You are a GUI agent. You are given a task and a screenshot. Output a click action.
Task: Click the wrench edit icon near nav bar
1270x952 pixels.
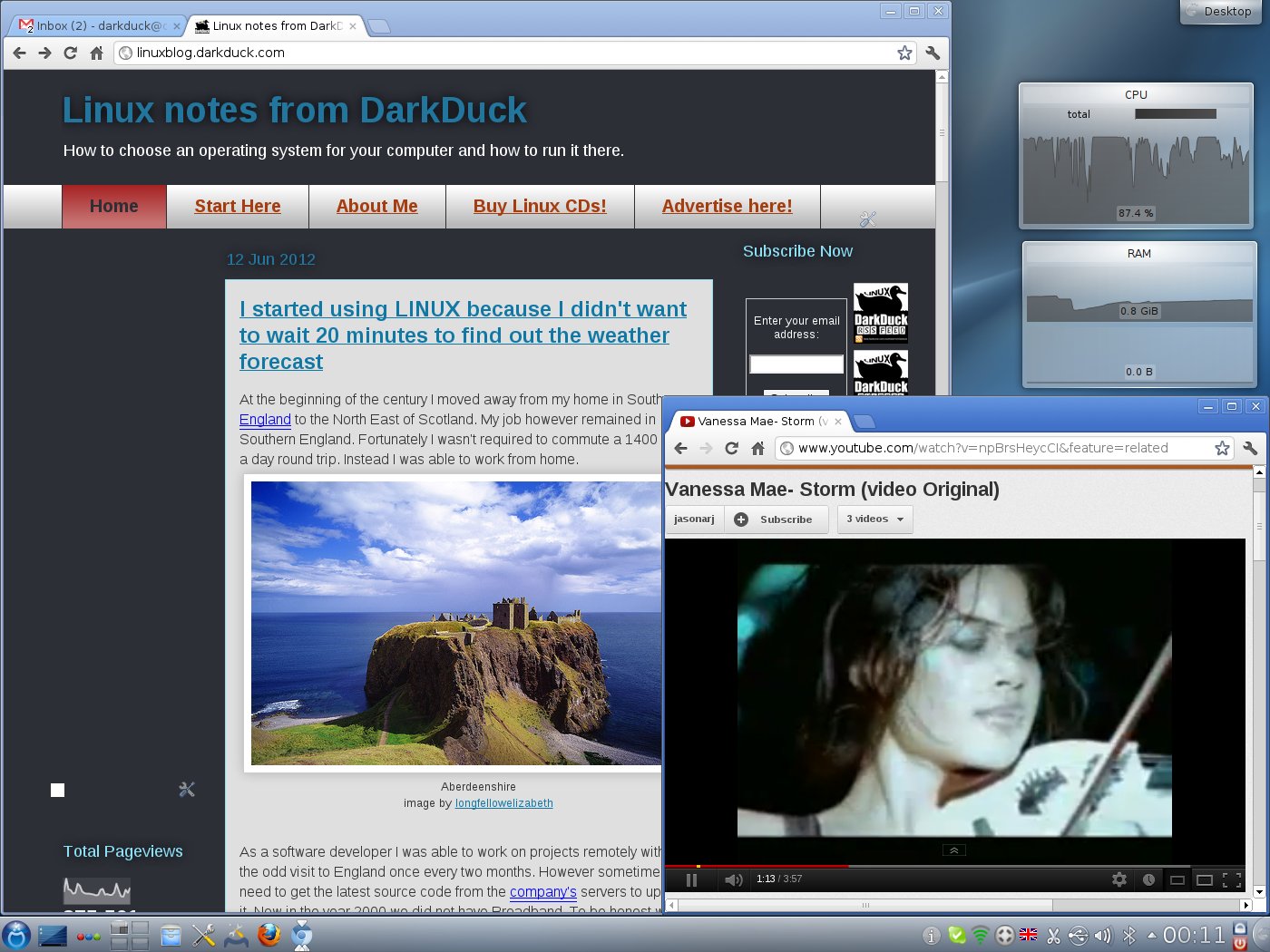tap(867, 219)
